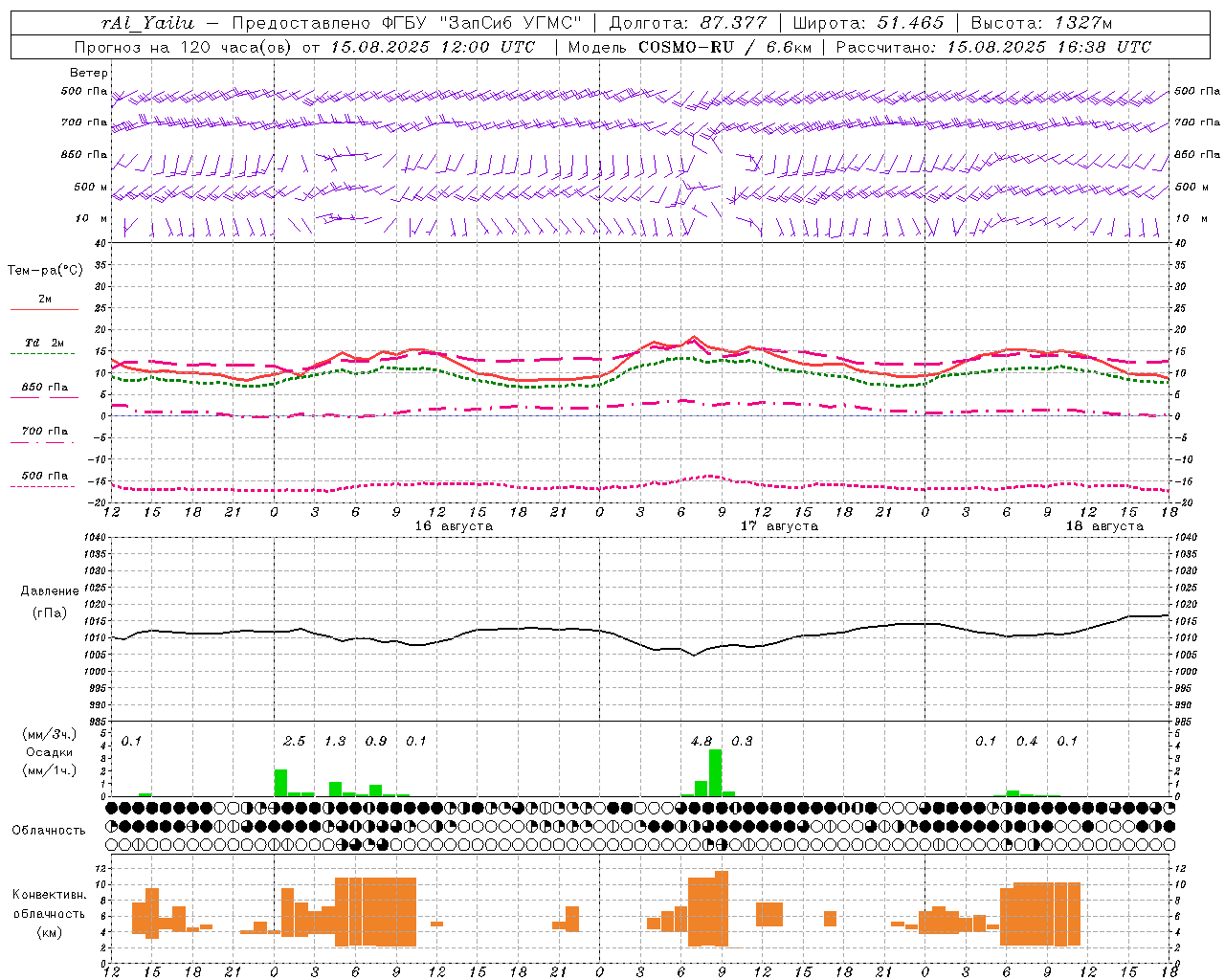Click the (мм/3ч.) unit label

coord(49,734)
